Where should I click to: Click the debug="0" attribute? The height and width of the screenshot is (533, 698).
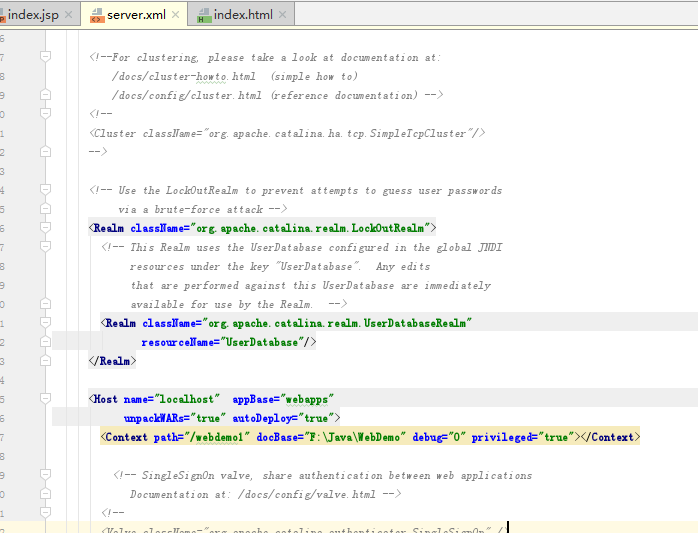click(439, 437)
